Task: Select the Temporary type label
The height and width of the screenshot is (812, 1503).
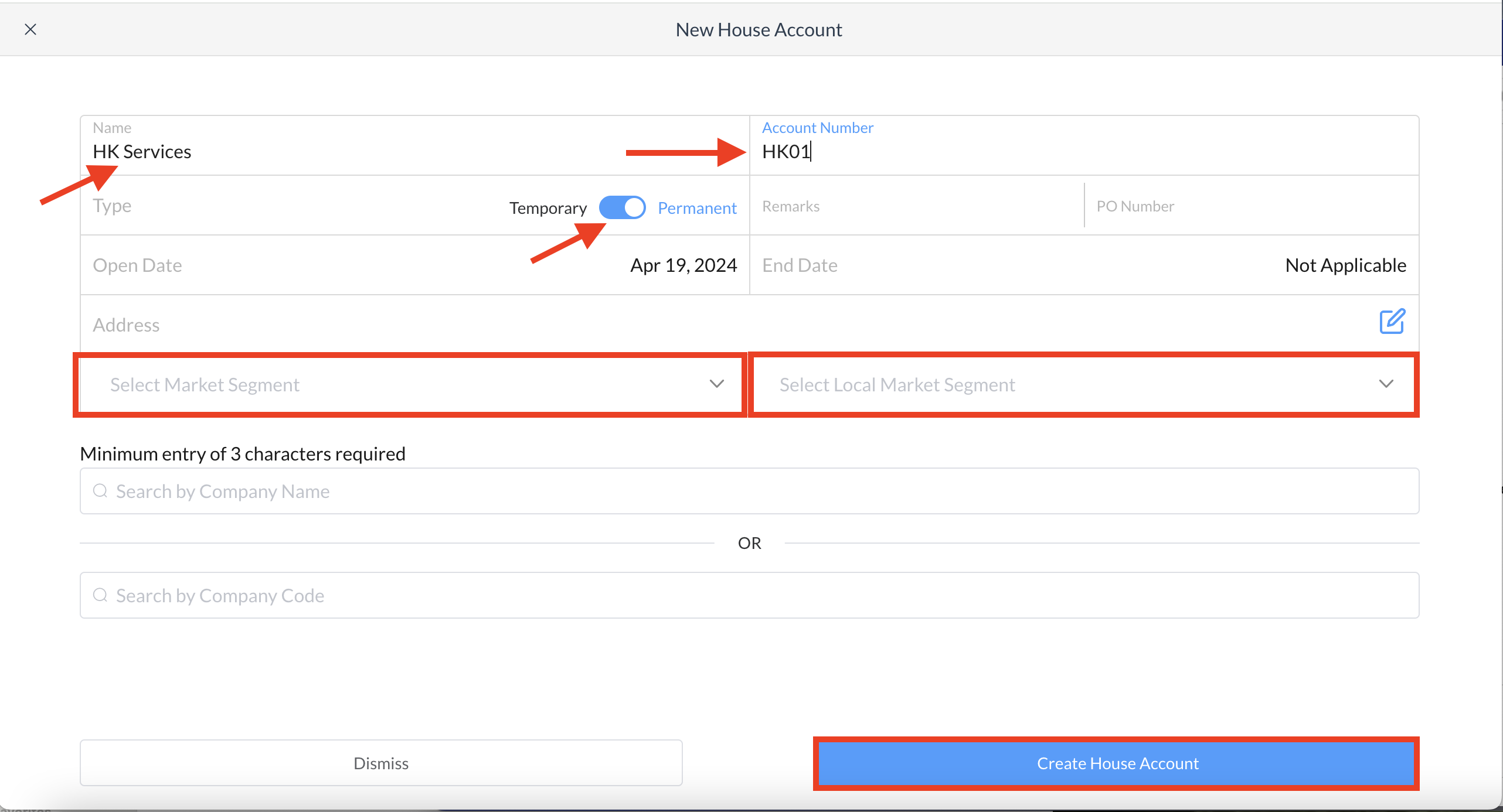Action: tap(548, 208)
